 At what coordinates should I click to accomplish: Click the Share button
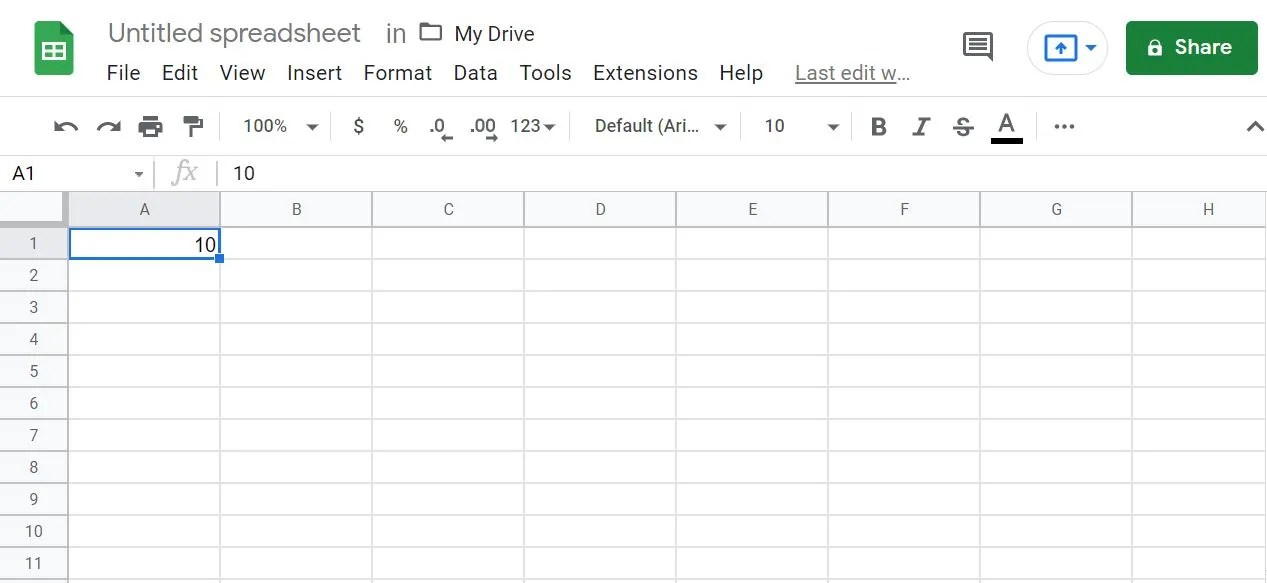[1191, 46]
